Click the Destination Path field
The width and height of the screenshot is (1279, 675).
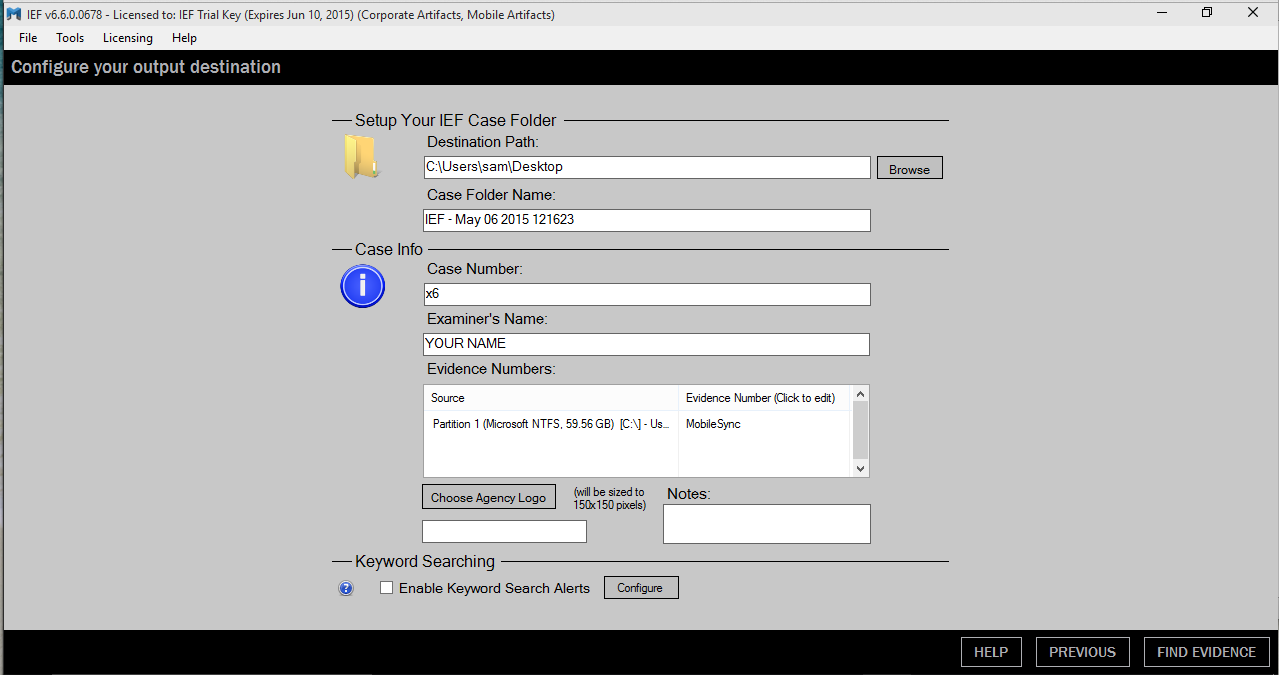647,167
